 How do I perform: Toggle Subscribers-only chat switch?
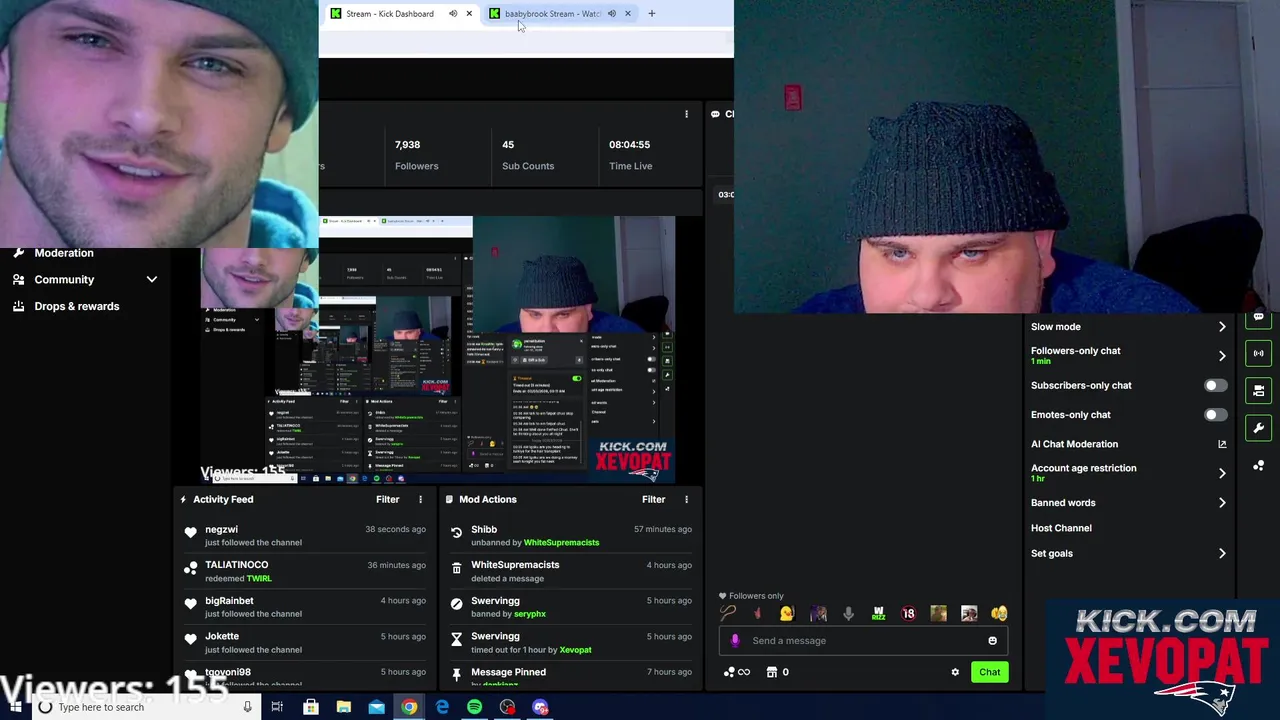click(1215, 385)
